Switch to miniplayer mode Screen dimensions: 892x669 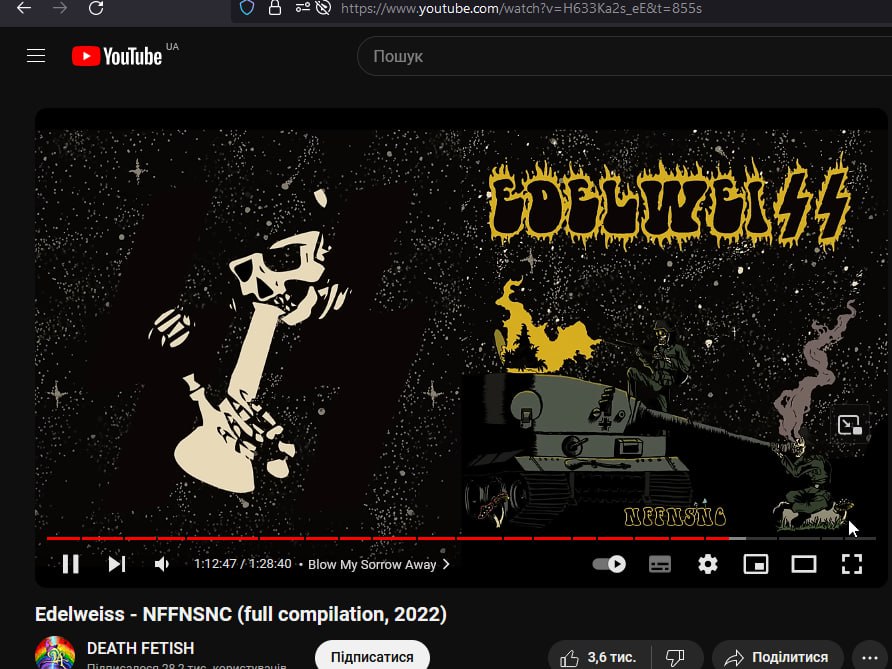tap(756, 564)
